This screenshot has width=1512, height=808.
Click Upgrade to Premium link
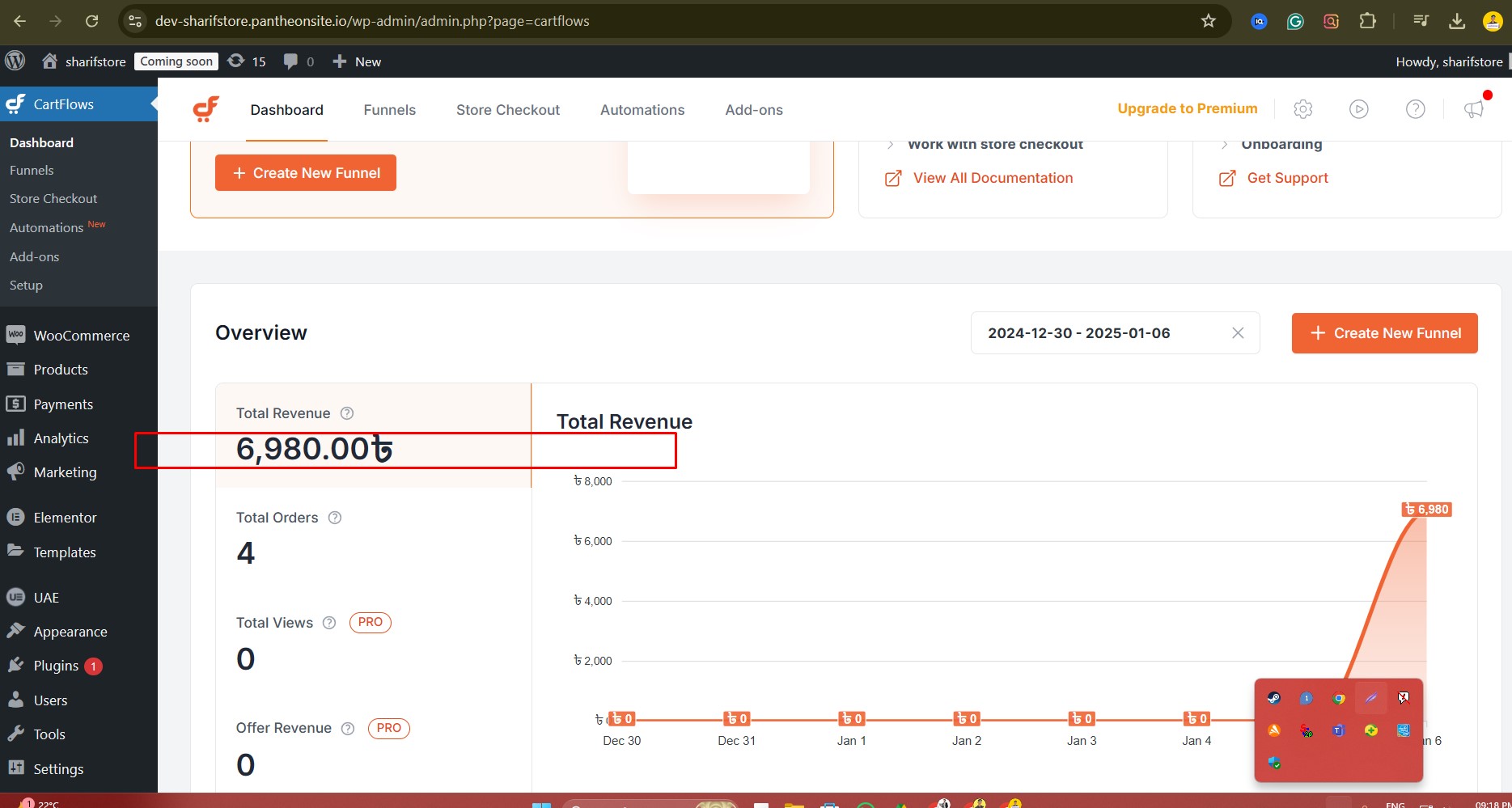pos(1188,108)
